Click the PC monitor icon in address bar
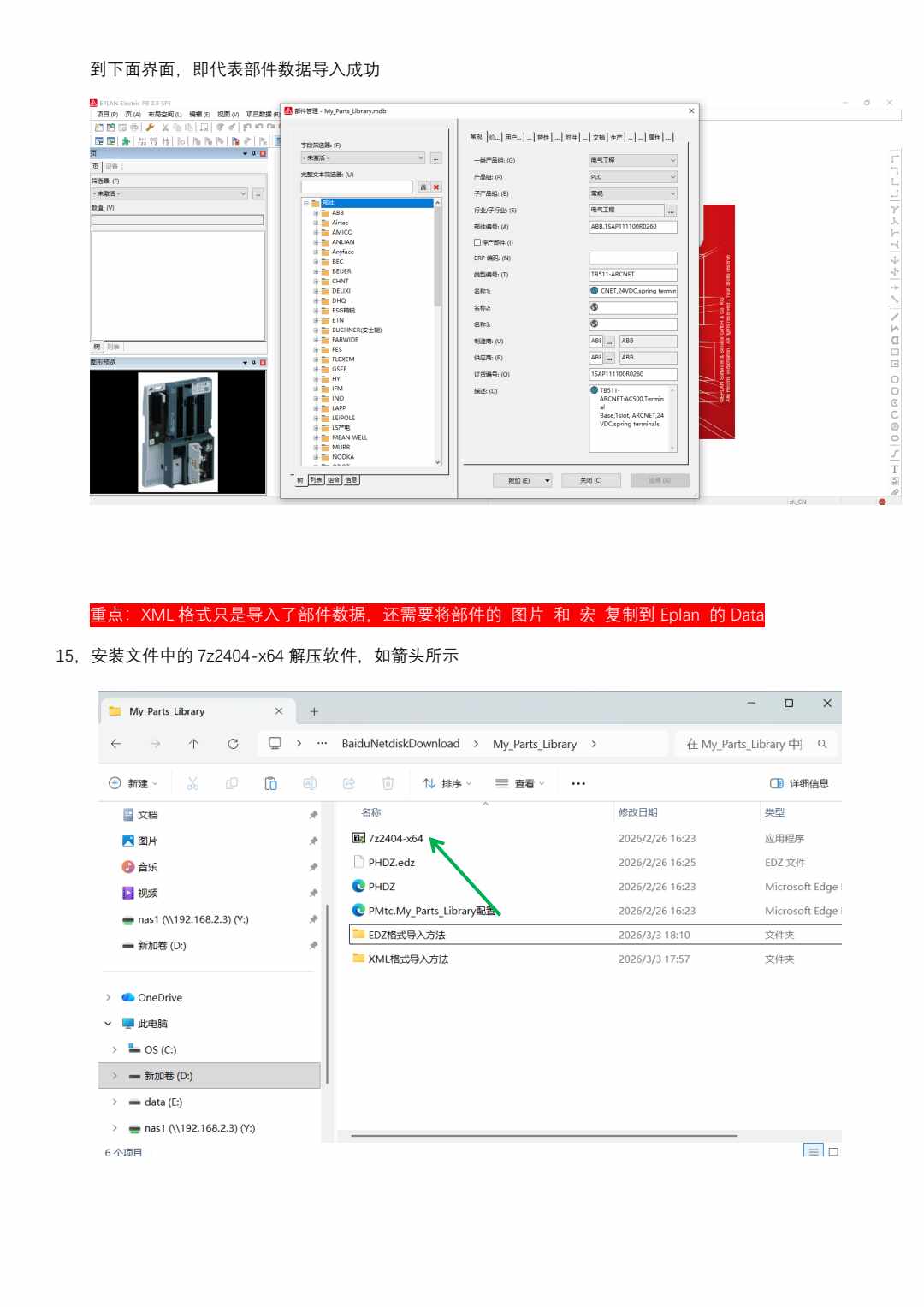Screen dimensions: 924x1307 (275, 743)
